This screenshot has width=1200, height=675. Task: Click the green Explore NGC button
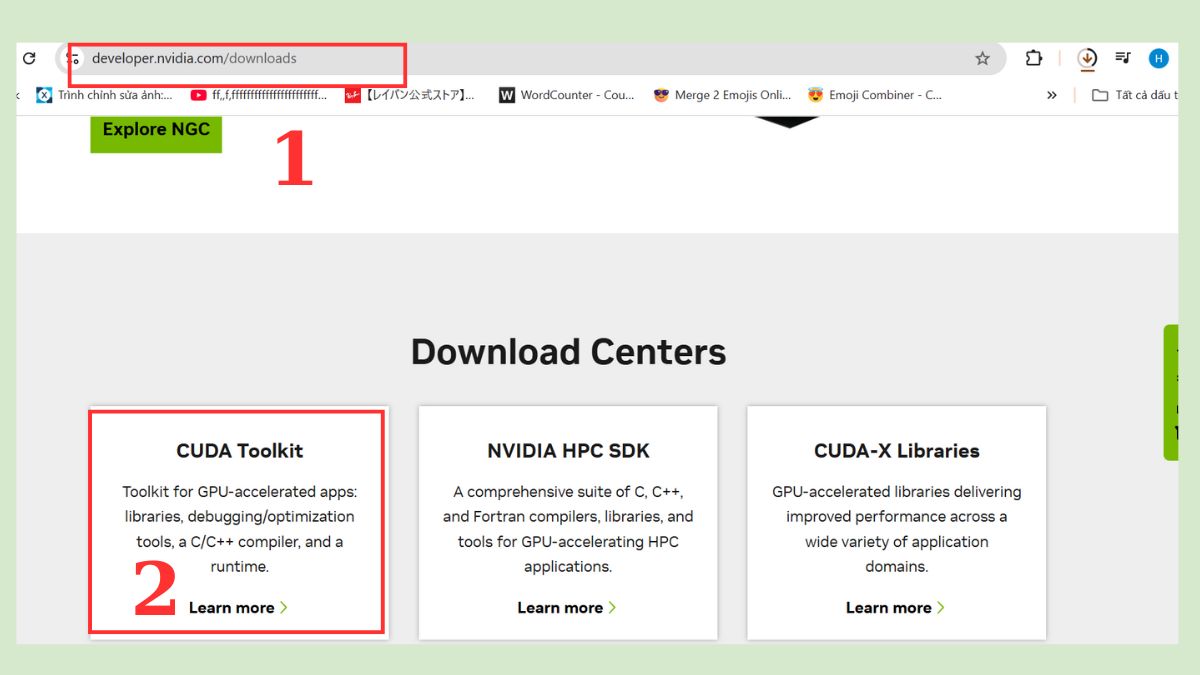pos(156,130)
